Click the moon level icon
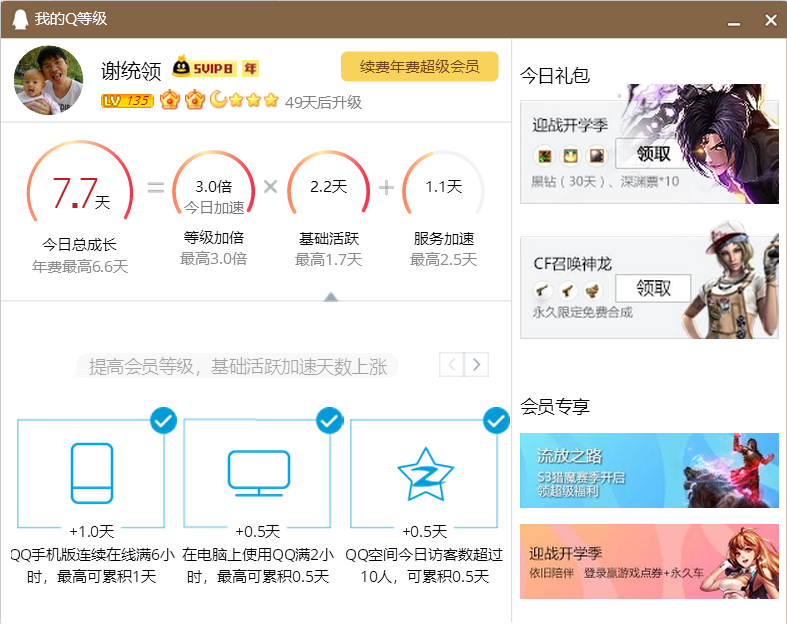The height and width of the screenshot is (624, 787). click(218, 99)
